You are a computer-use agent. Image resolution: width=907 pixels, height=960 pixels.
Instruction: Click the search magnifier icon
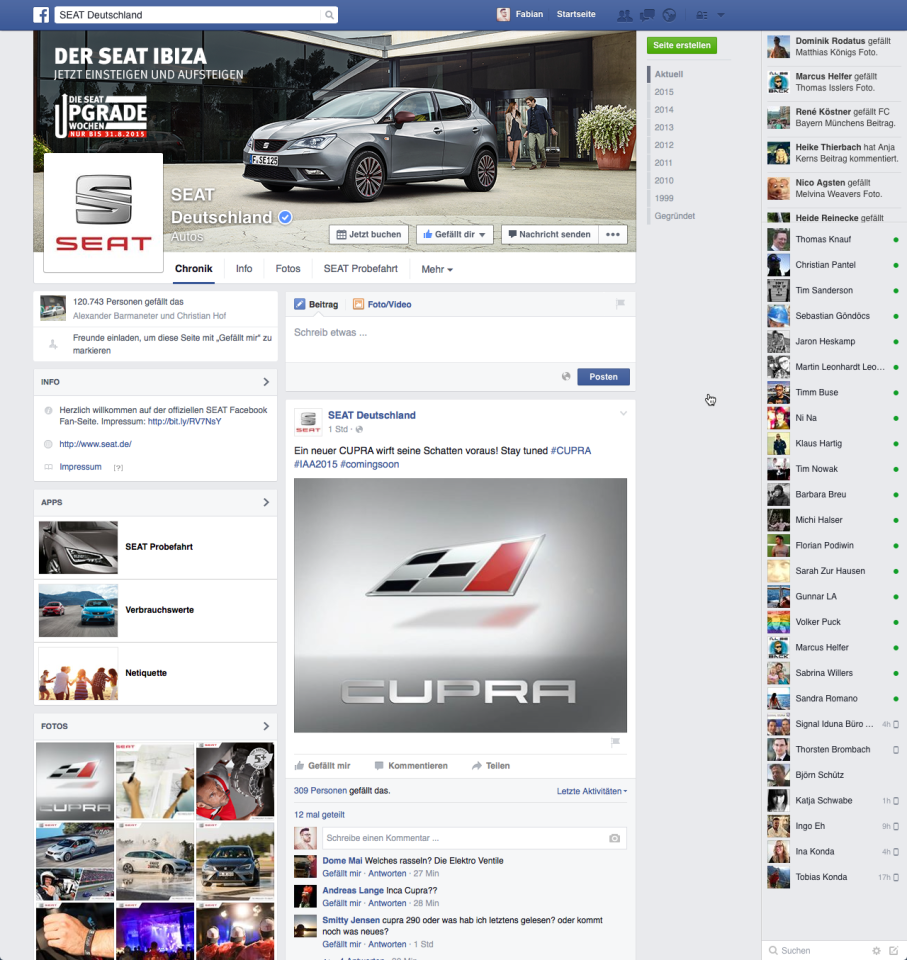328,15
